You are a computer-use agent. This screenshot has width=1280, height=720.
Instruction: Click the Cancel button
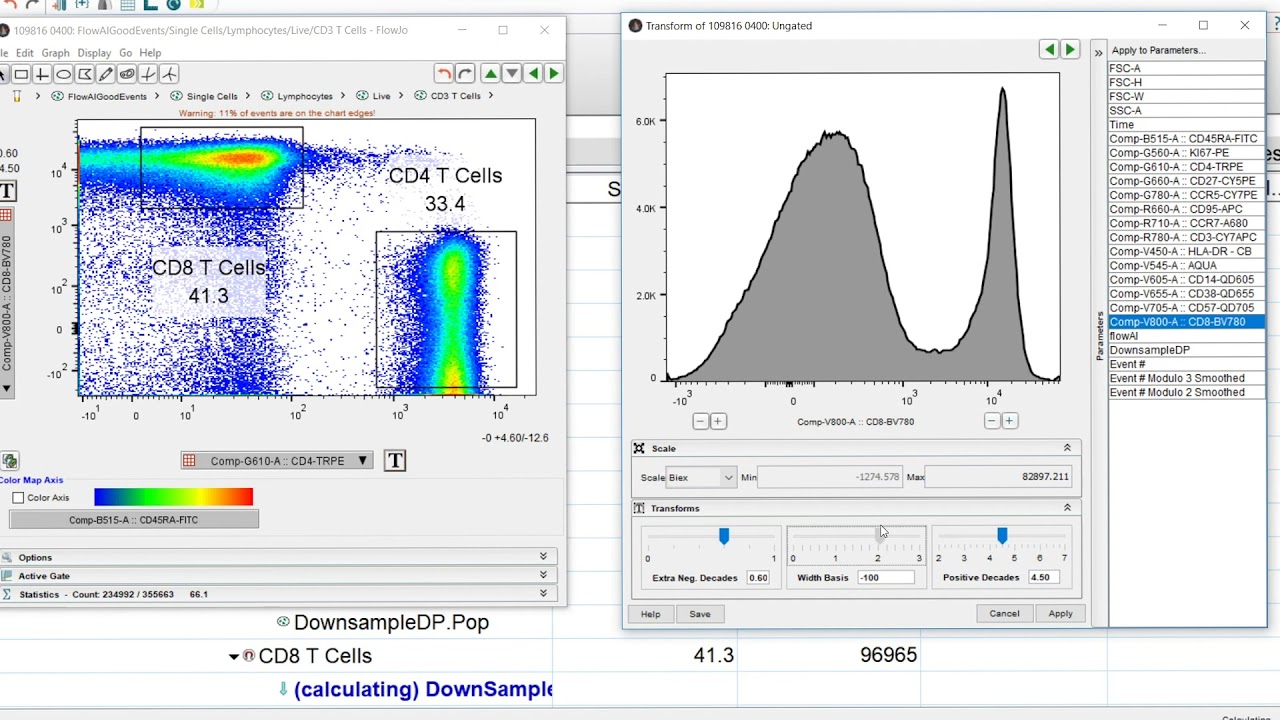tap(1004, 614)
